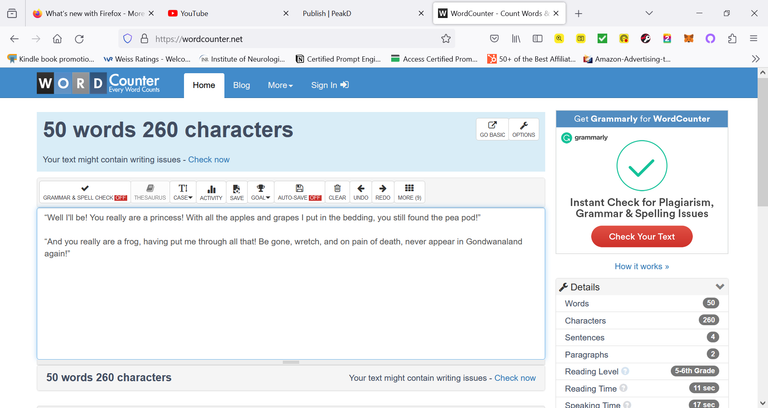
Task: Clear the text with the trash icon
Action: [x=337, y=192]
